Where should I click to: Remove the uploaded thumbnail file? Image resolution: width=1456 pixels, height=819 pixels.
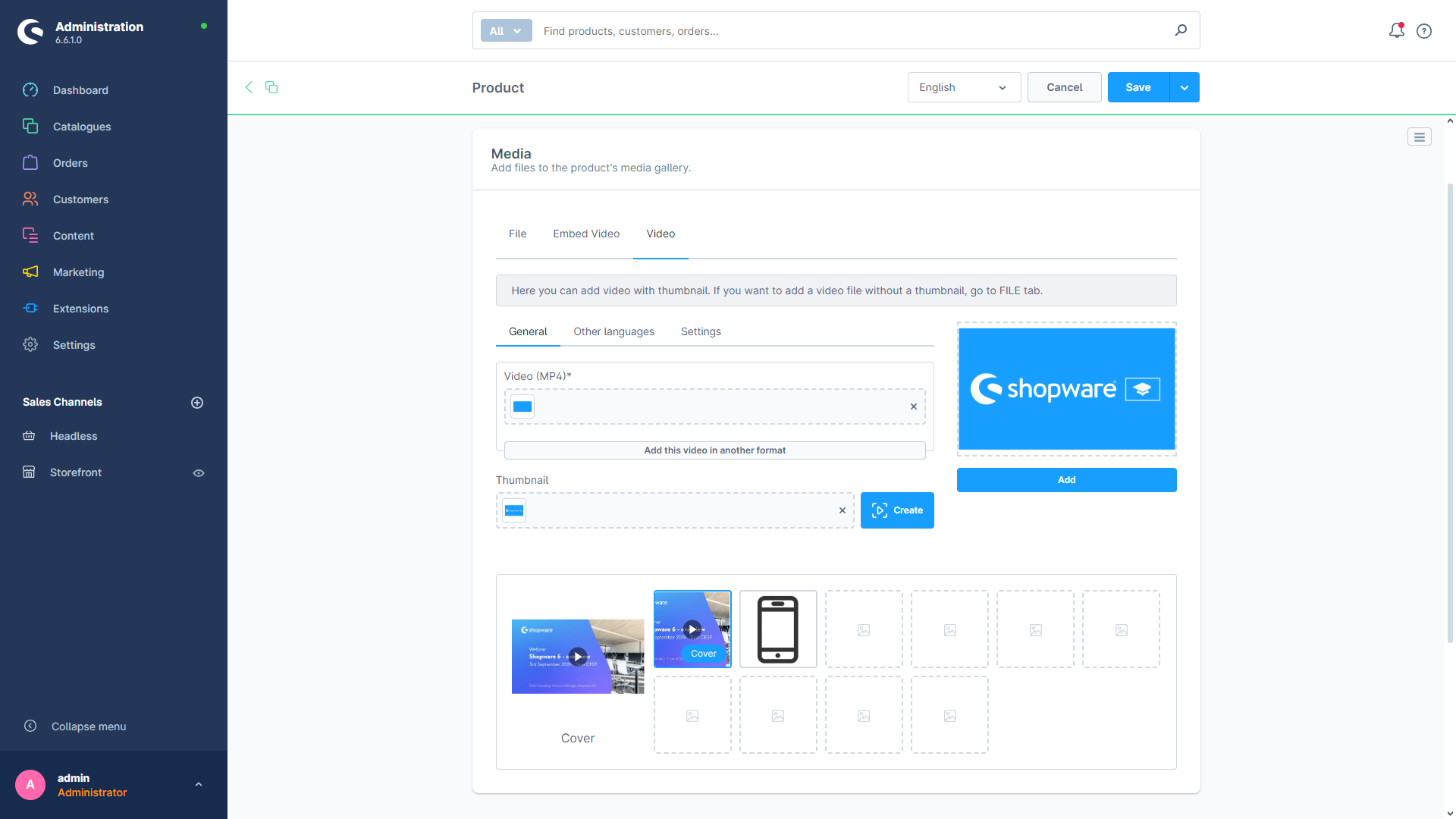tap(842, 510)
